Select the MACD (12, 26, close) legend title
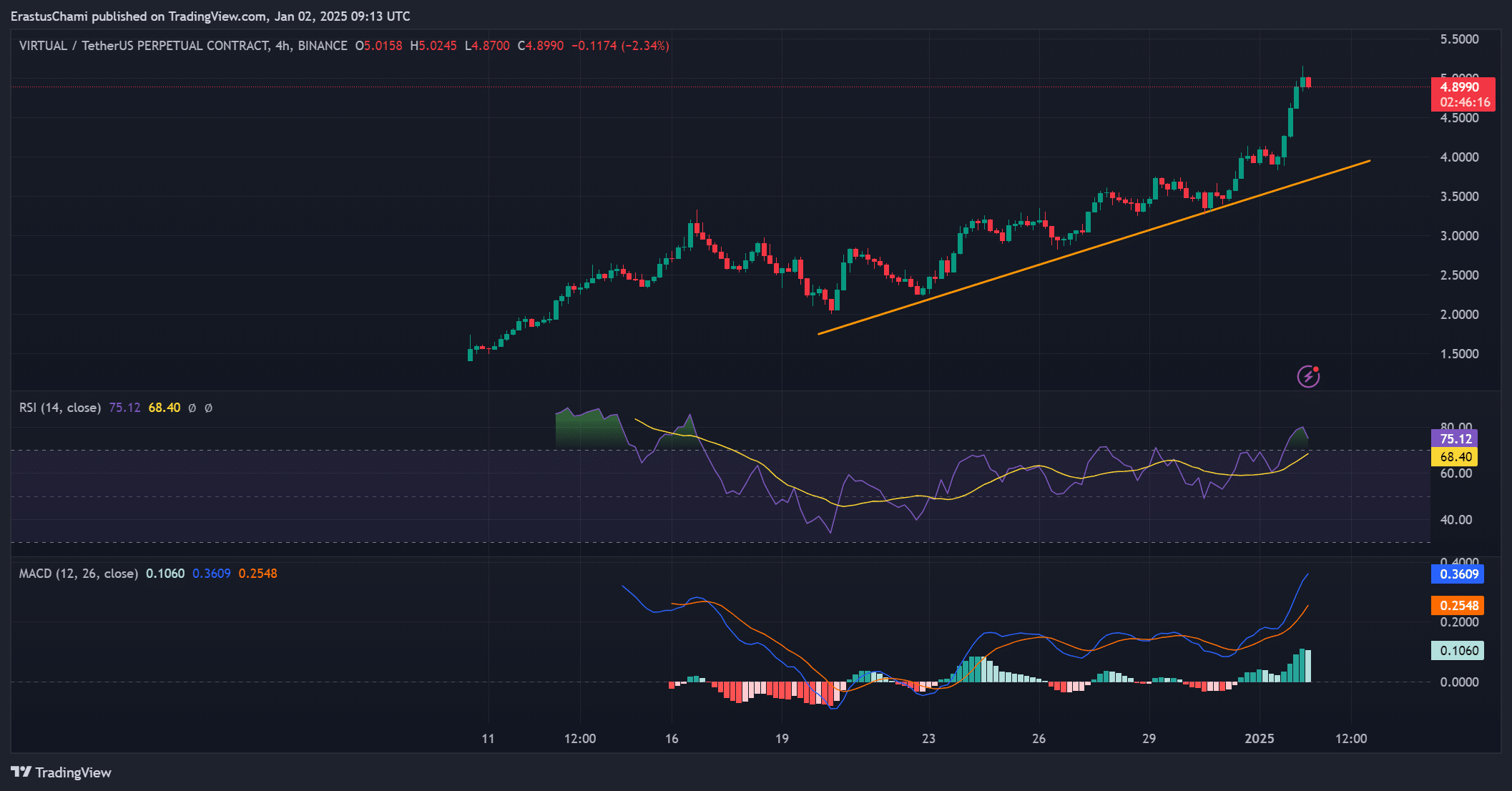1512x791 pixels. 79,574
